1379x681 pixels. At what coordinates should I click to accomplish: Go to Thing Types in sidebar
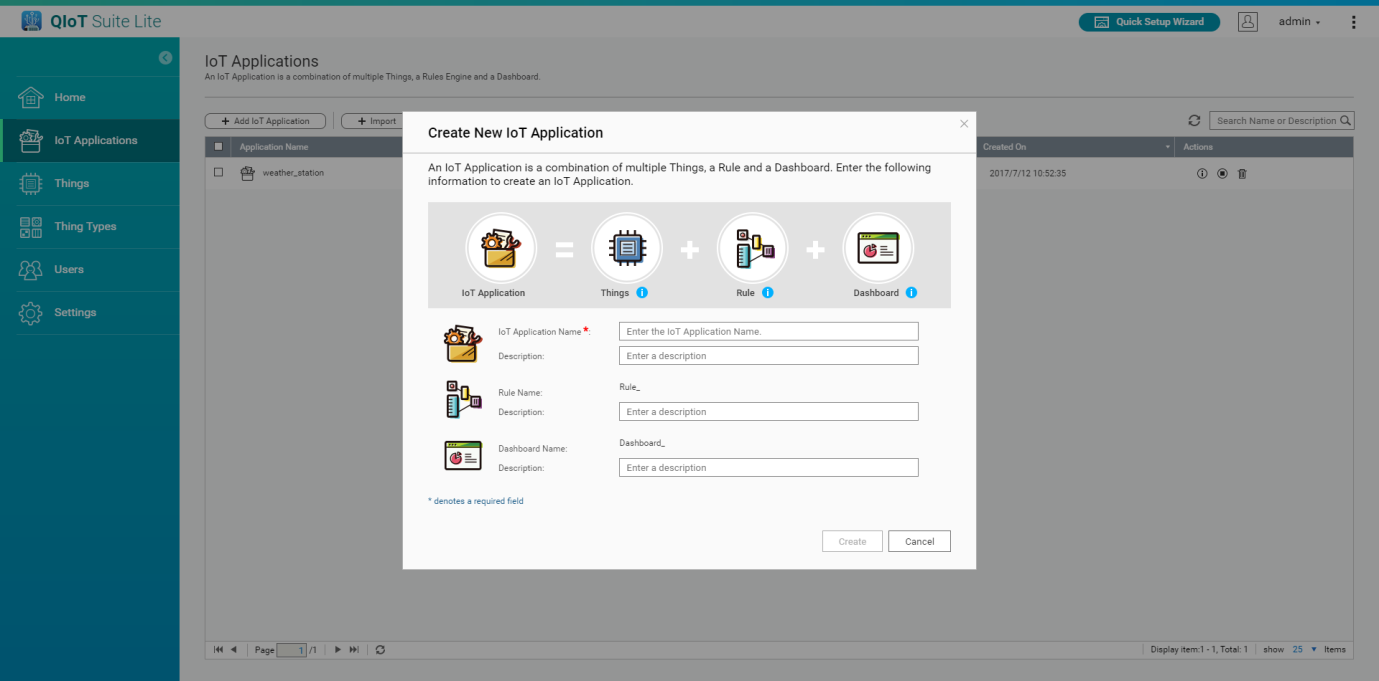[x=85, y=227]
